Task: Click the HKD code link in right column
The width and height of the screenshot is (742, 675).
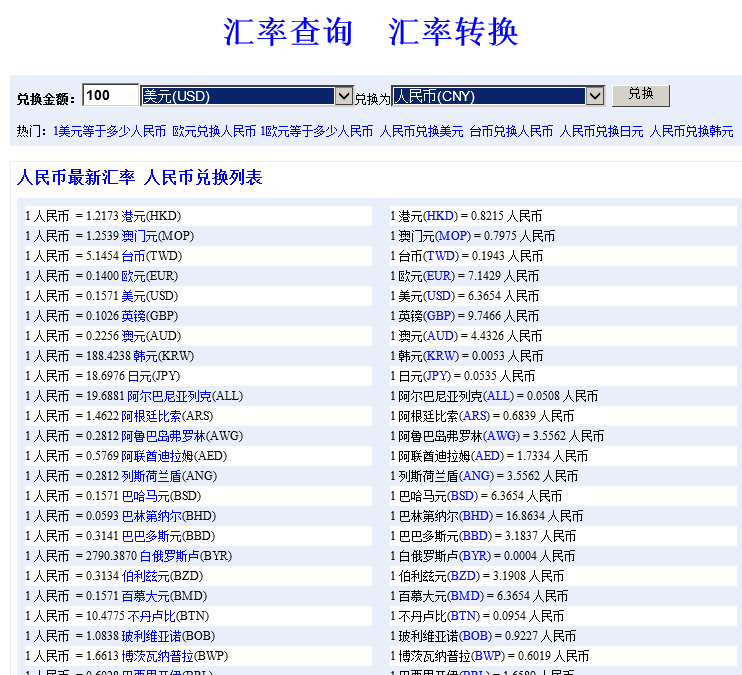Action: coord(440,216)
